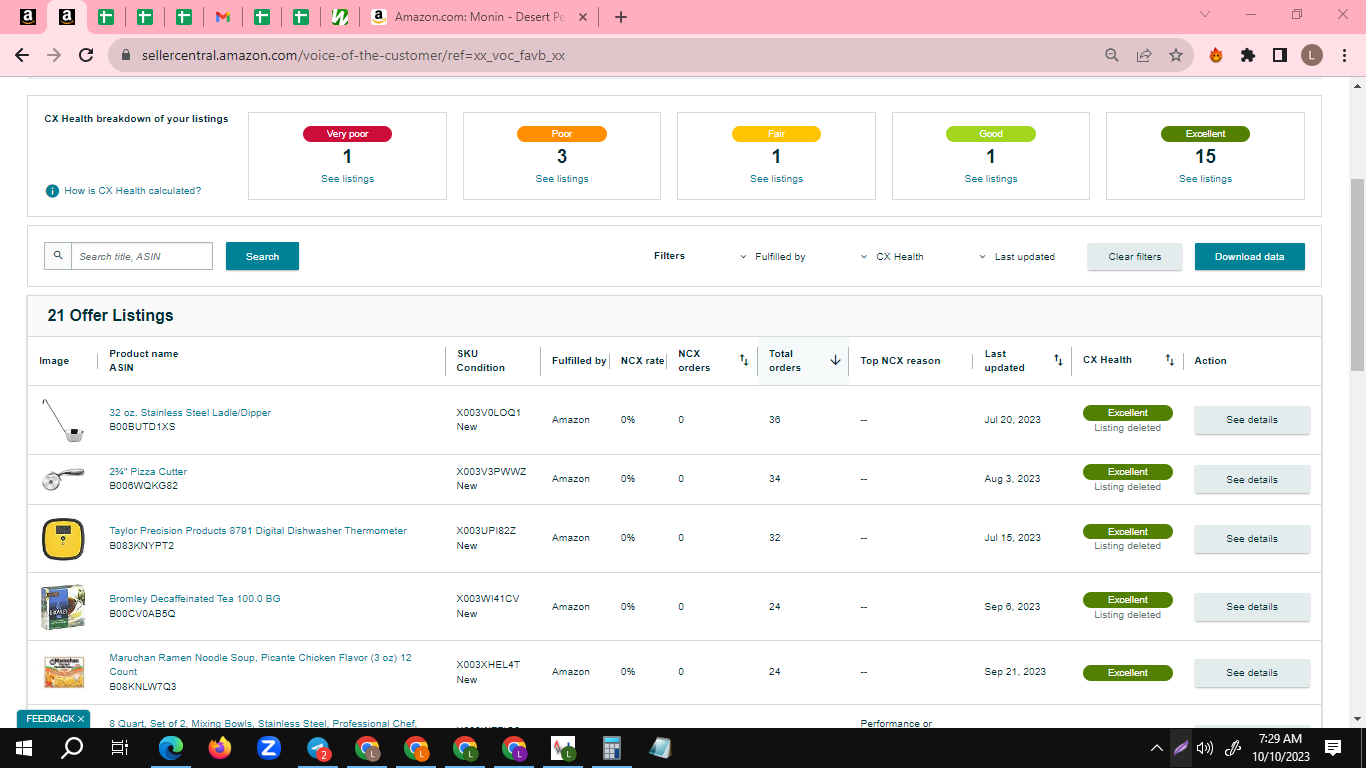Open Windows taskbar search

72,747
